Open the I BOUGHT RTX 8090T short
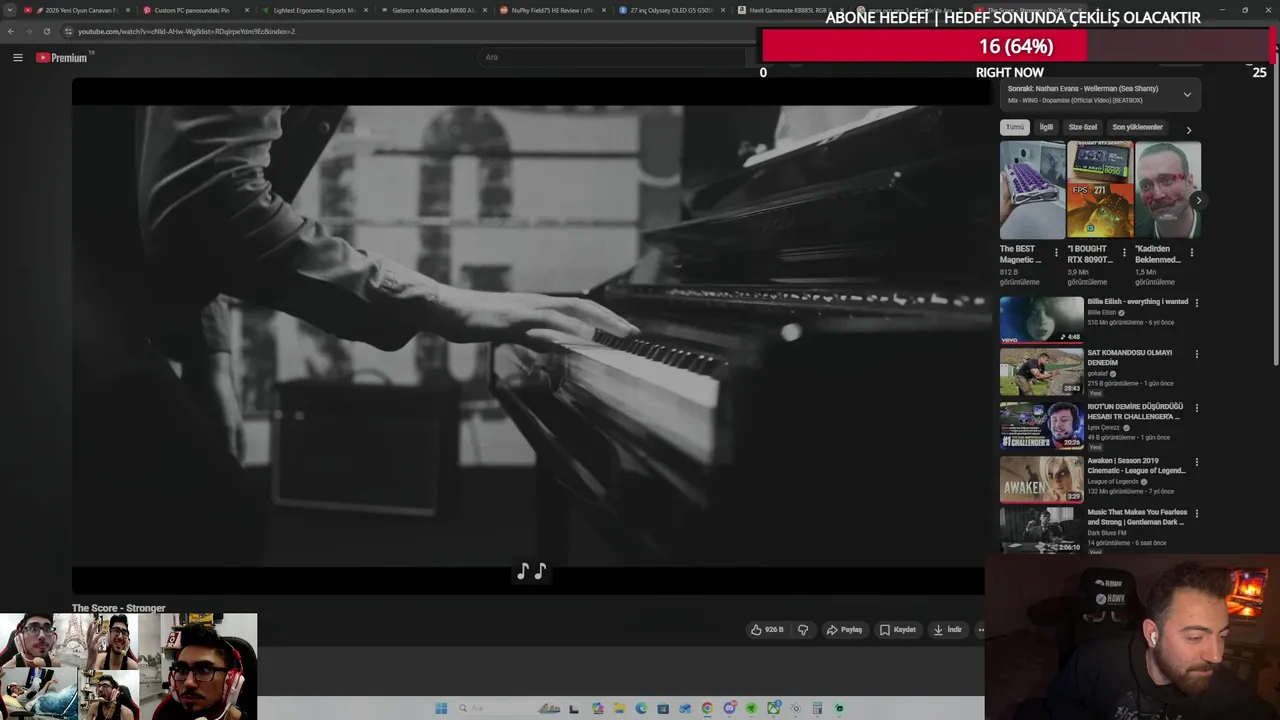The height and width of the screenshot is (720, 1280). 1100,189
